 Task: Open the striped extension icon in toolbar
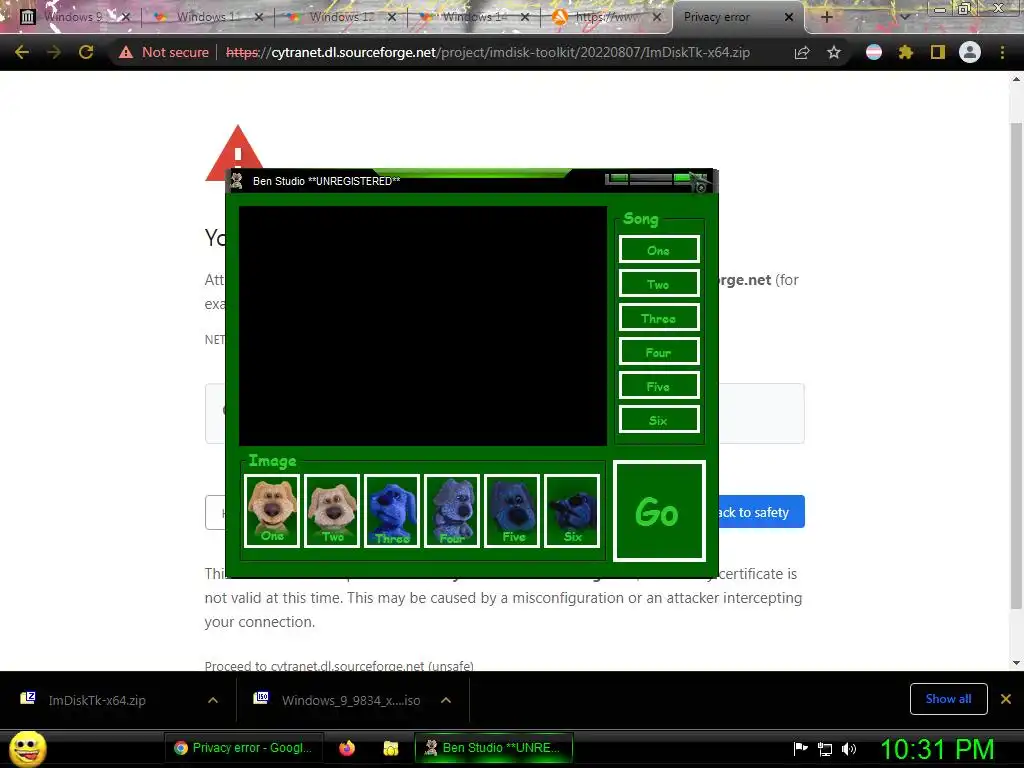coord(874,52)
